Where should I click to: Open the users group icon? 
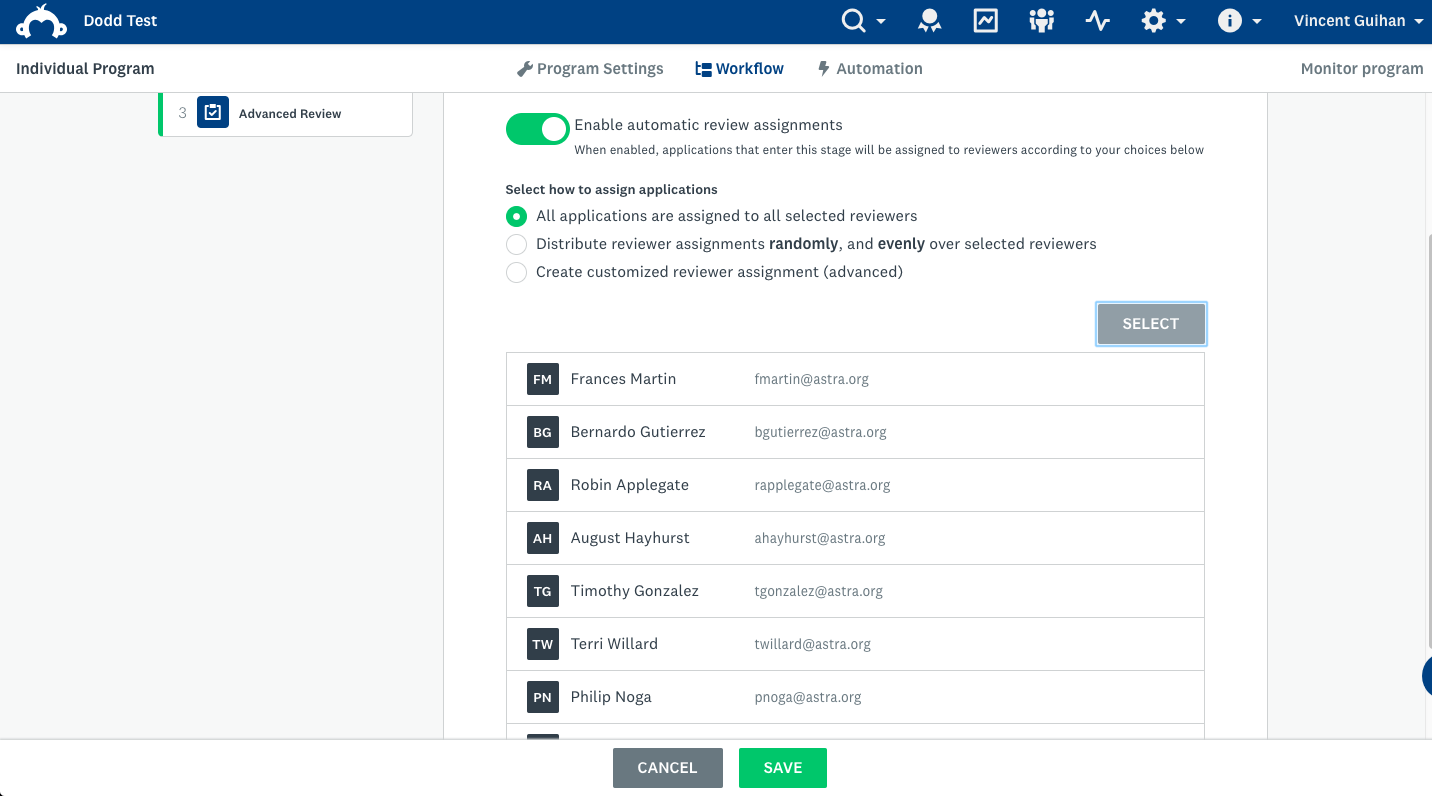click(x=1042, y=21)
